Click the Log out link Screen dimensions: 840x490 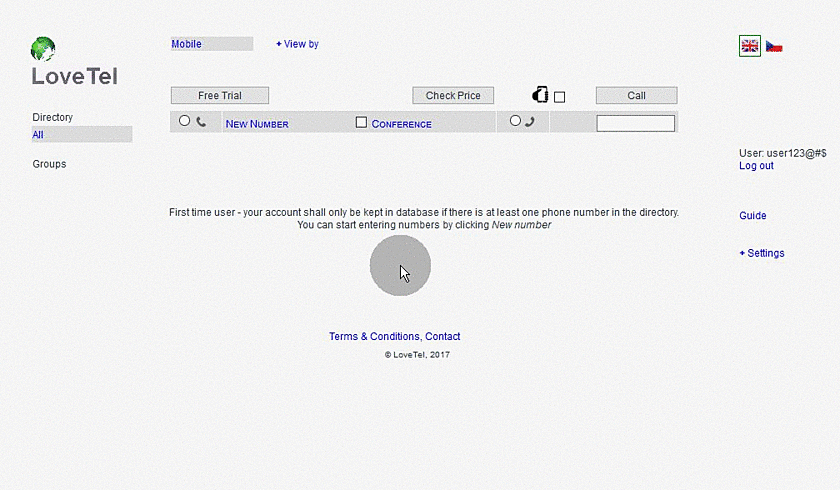pos(756,166)
